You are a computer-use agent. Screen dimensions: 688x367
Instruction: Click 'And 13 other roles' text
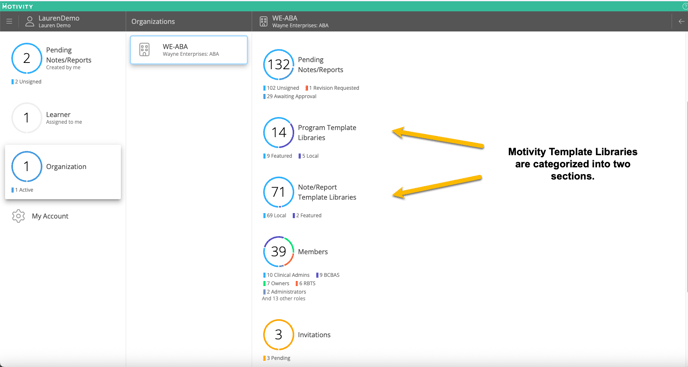(283, 299)
